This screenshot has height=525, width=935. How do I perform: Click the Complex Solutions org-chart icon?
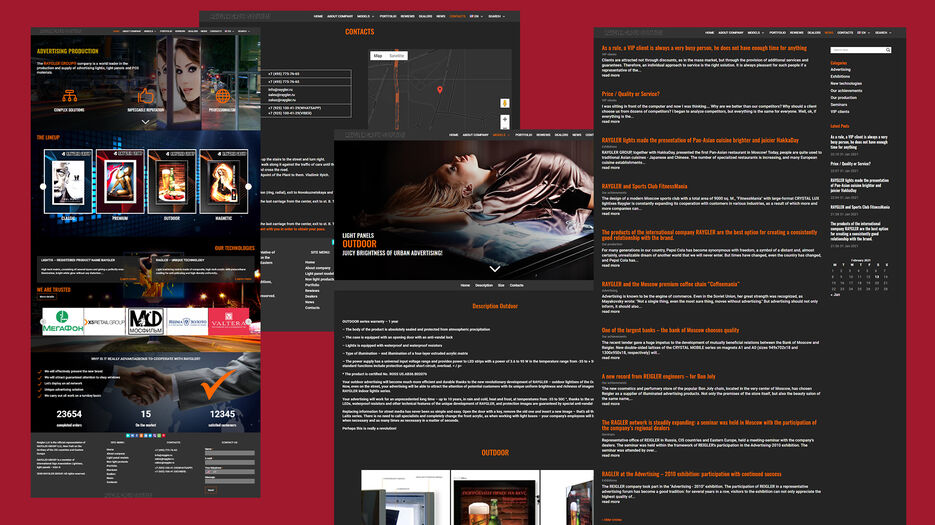point(69,95)
